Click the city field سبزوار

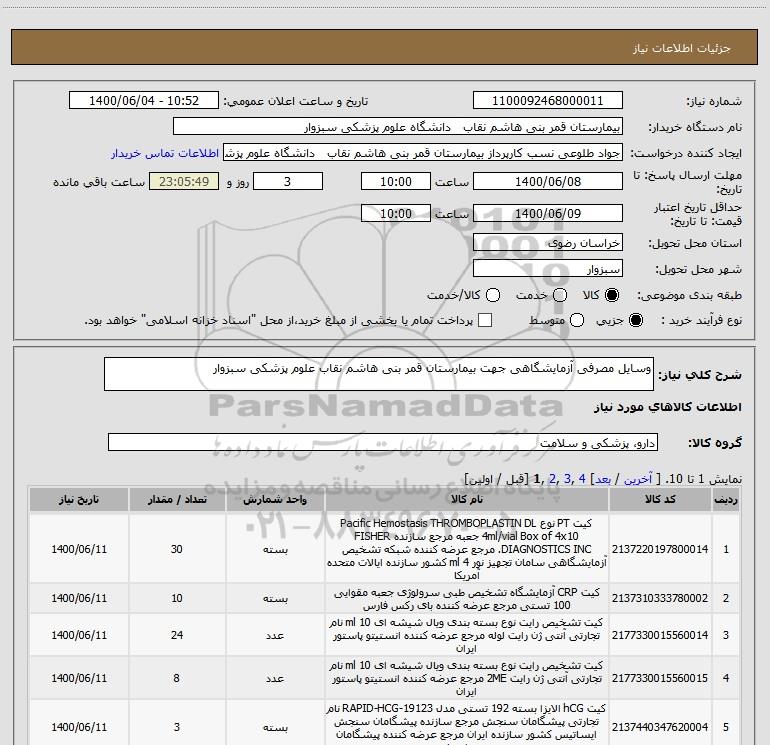pyautogui.click(x=548, y=268)
